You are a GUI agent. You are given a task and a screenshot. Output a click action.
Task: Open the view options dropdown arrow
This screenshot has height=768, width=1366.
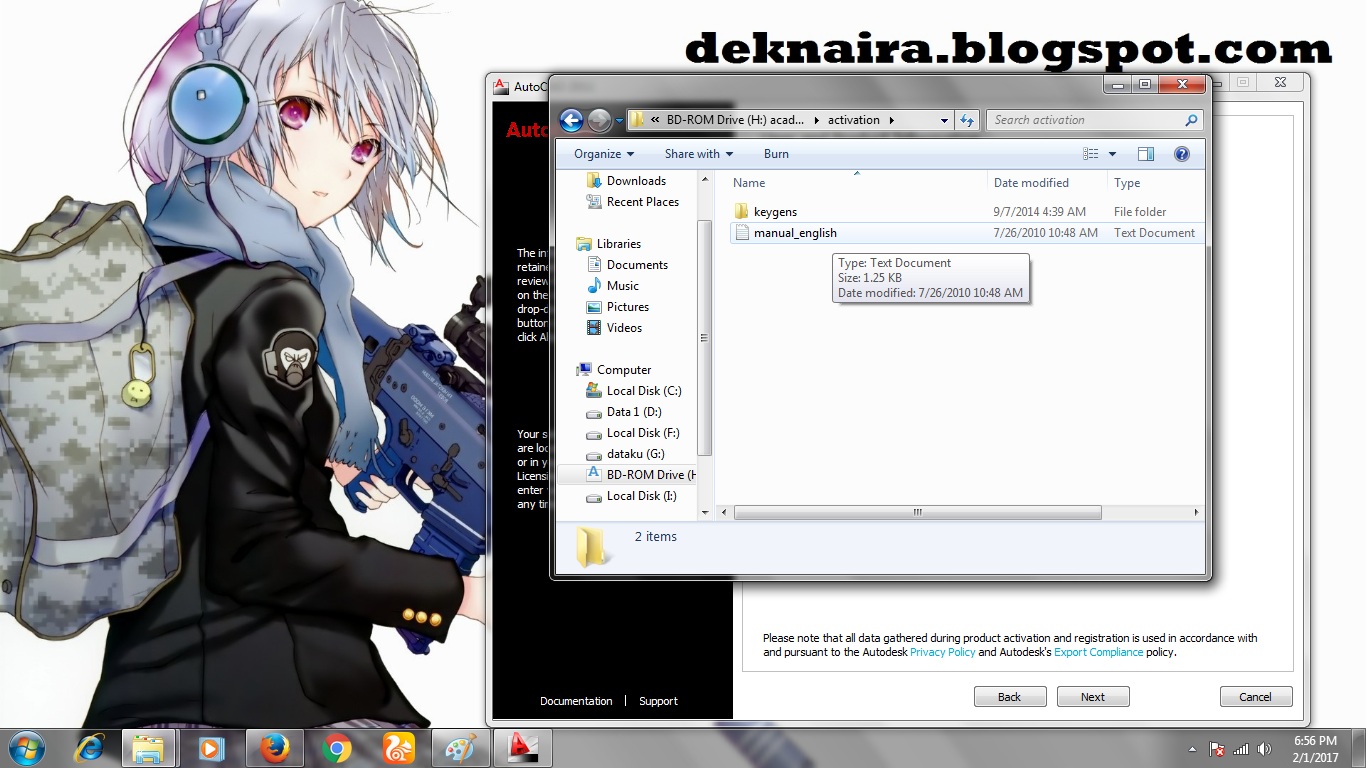click(1112, 154)
